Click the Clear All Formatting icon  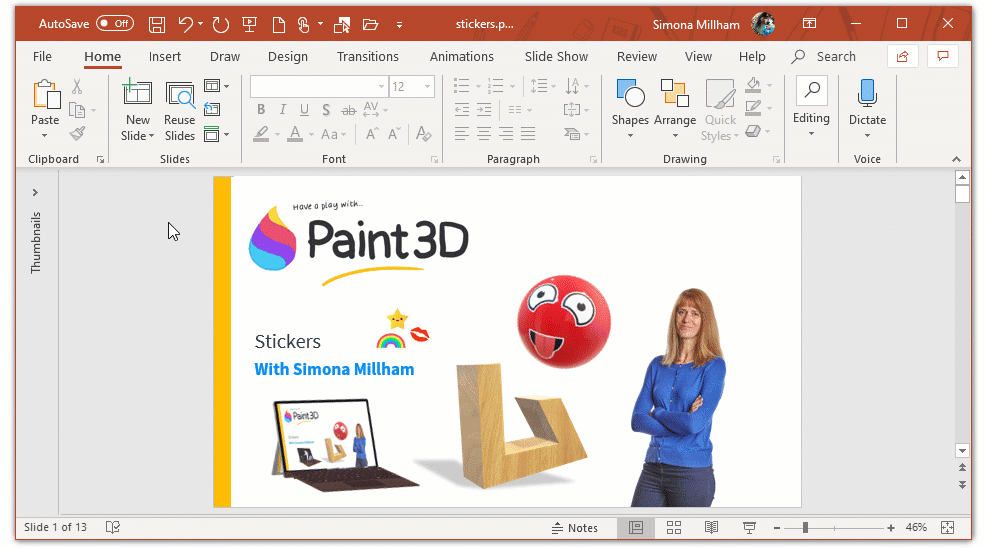424,133
